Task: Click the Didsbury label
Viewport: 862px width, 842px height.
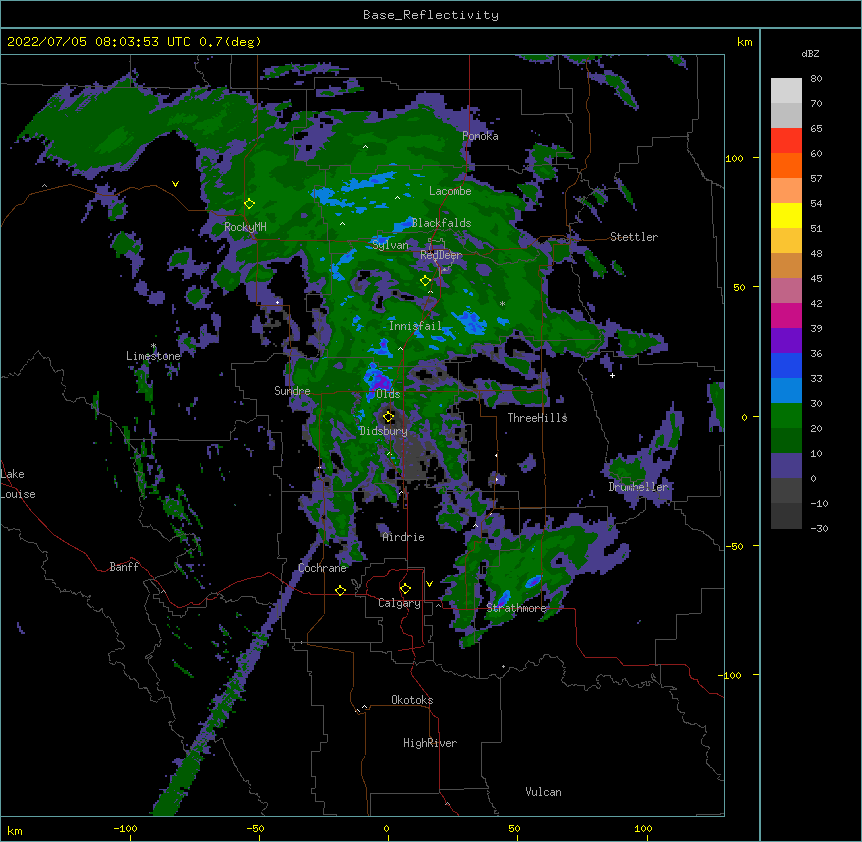Action: (x=383, y=431)
